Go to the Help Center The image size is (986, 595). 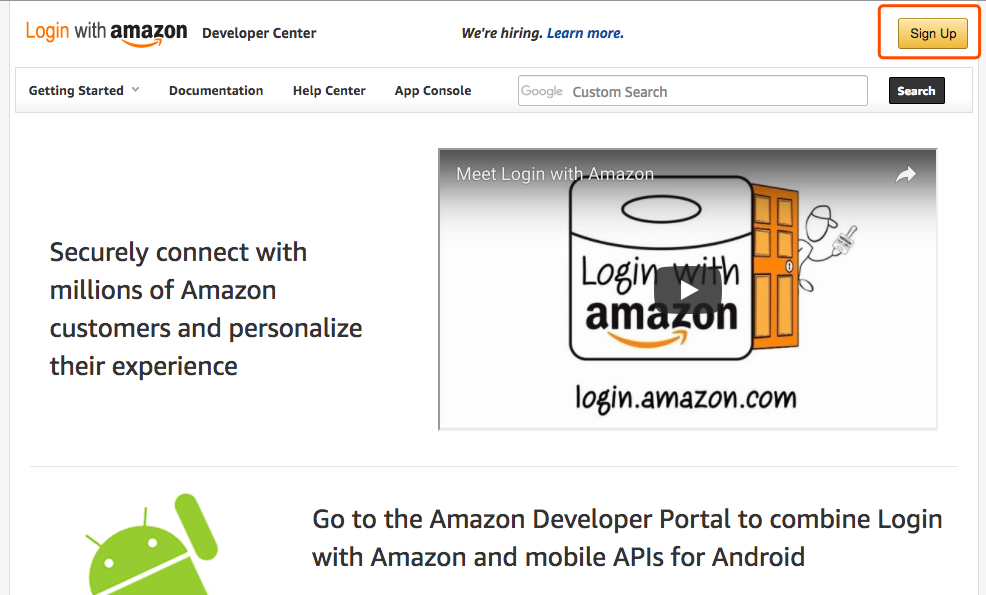coord(329,91)
